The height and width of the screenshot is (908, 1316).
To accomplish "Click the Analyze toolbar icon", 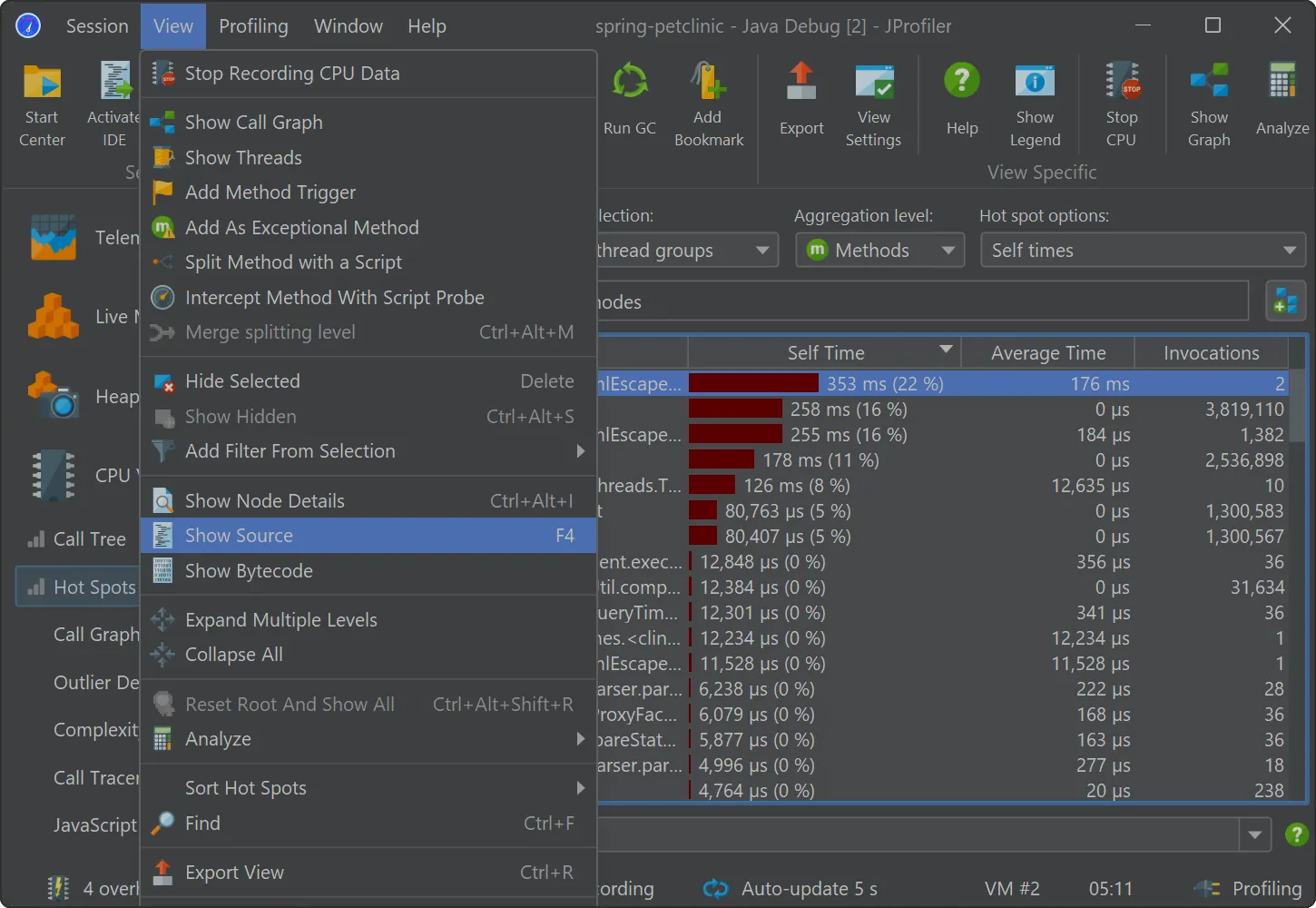I will [1282, 81].
